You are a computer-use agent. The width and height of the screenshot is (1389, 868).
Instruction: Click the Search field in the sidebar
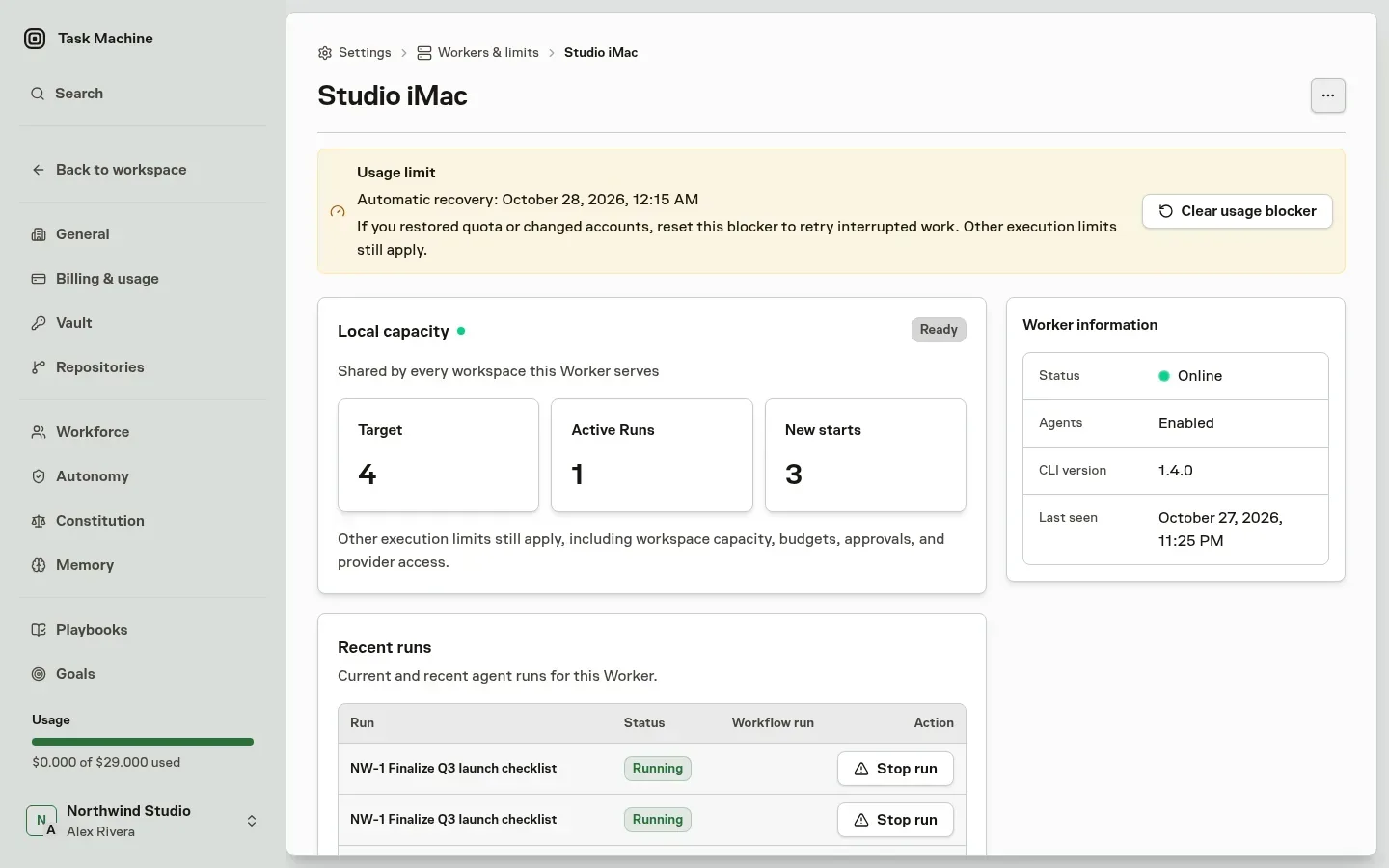click(x=142, y=94)
